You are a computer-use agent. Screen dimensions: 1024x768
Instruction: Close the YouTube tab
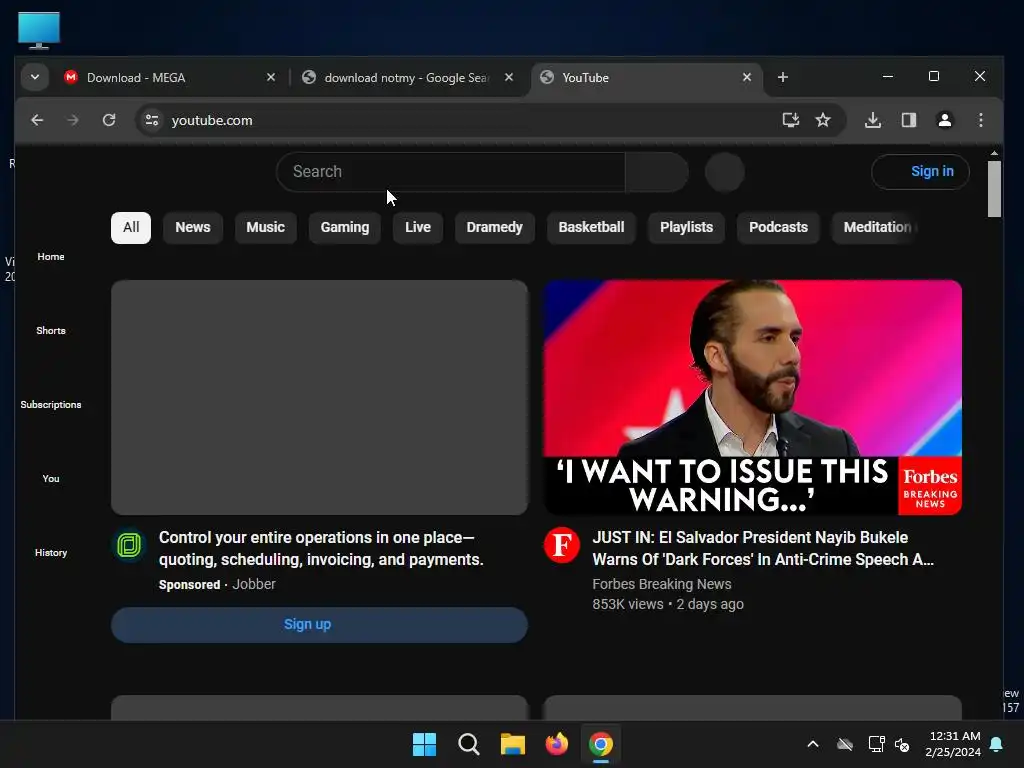pos(747,77)
